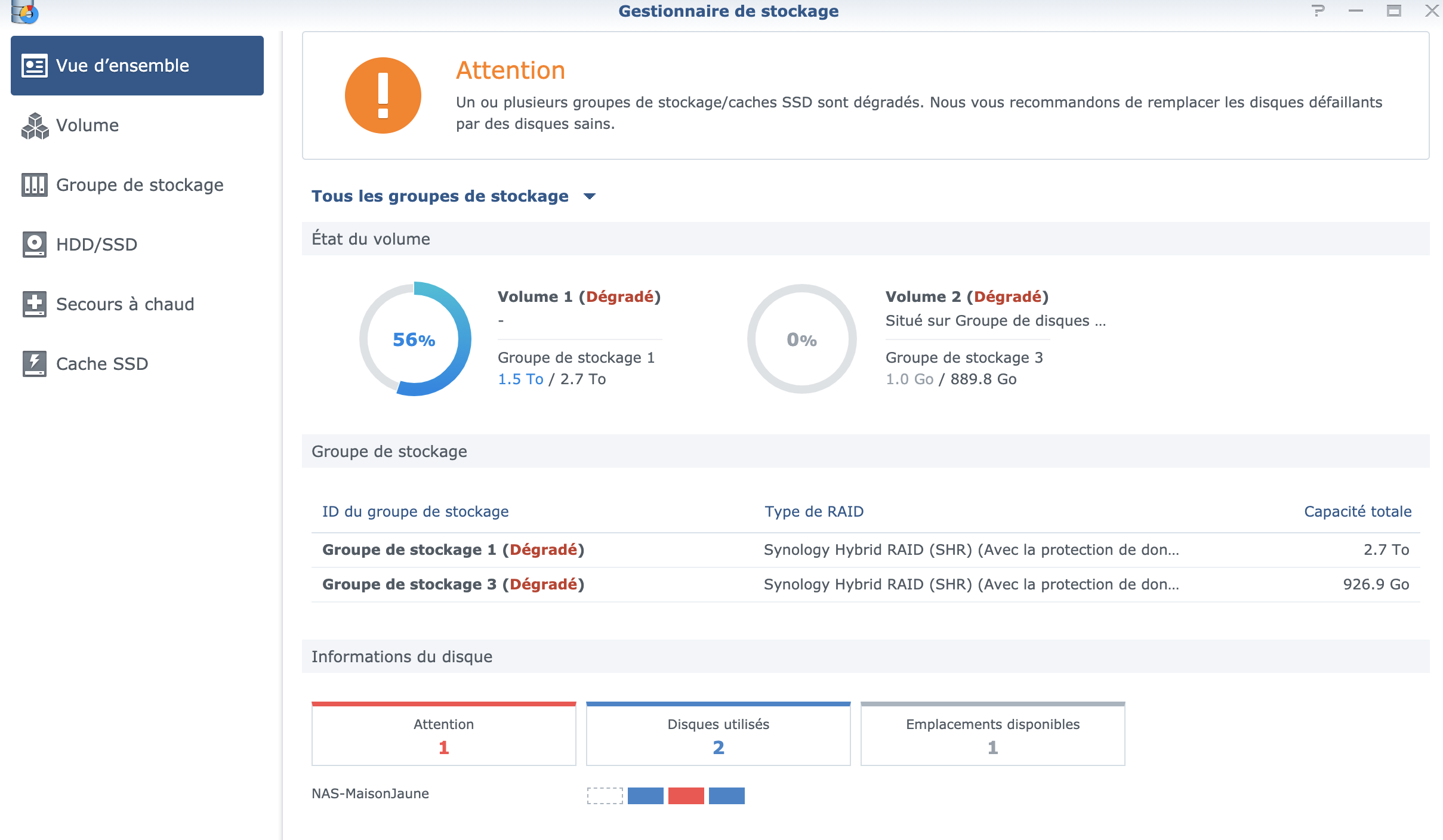This screenshot has height=840, width=1443.
Task: Click the Volume cubes icon
Action: tap(34, 125)
